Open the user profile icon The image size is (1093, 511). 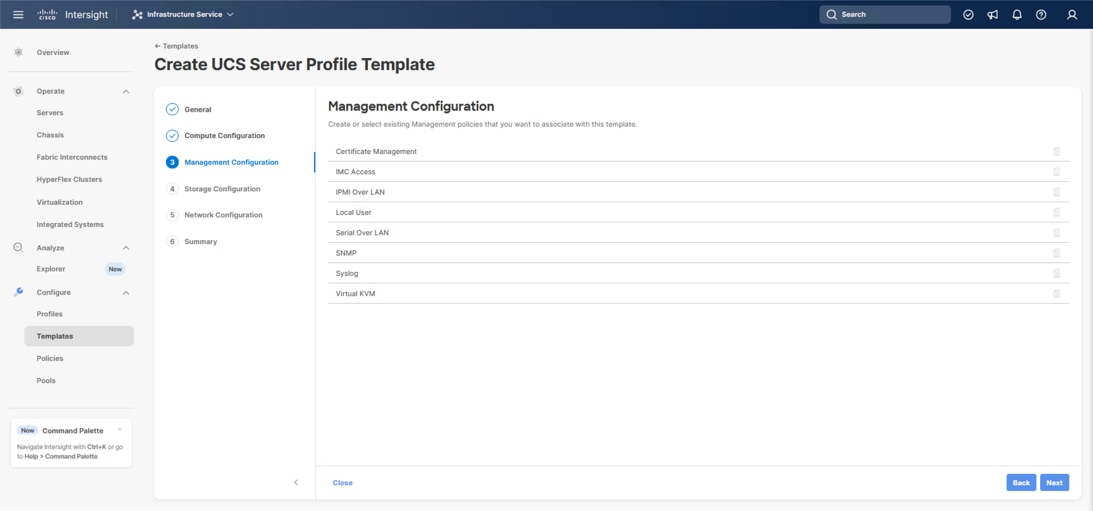[1072, 15]
